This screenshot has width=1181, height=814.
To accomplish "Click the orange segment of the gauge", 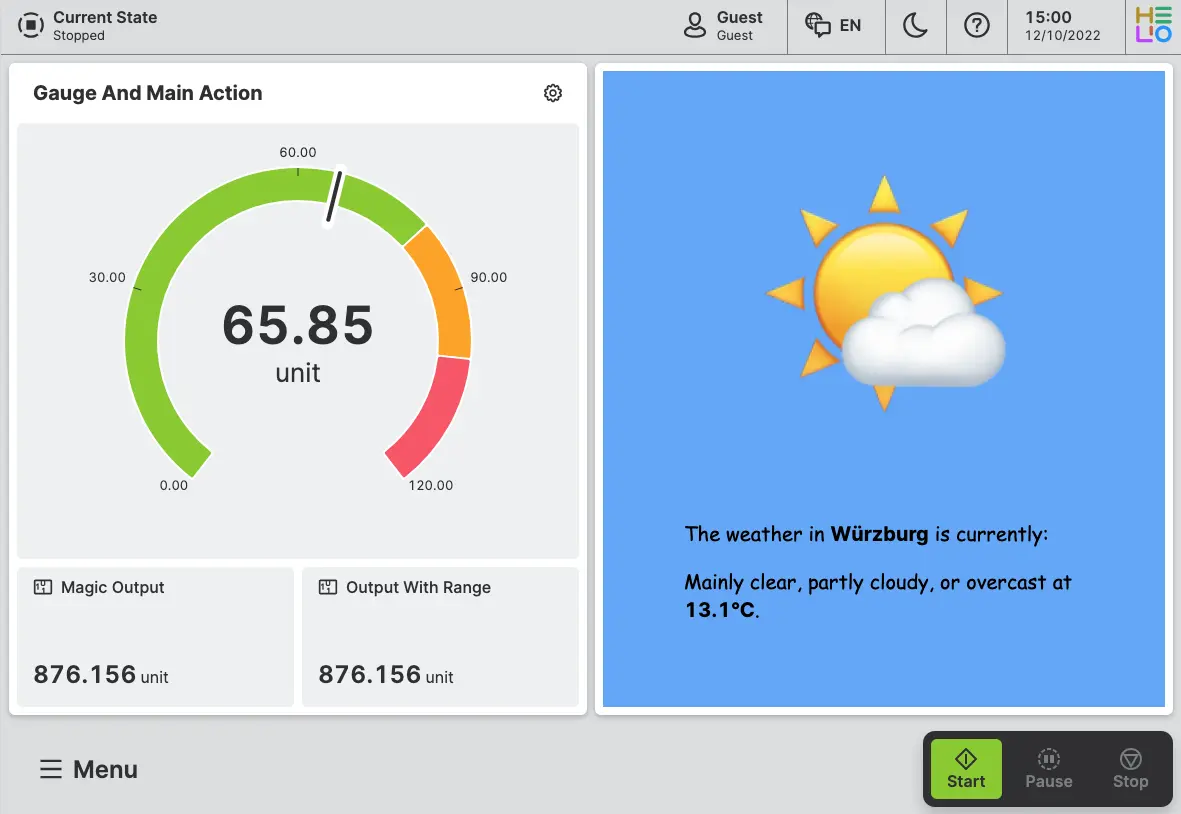I will pos(441,291).
